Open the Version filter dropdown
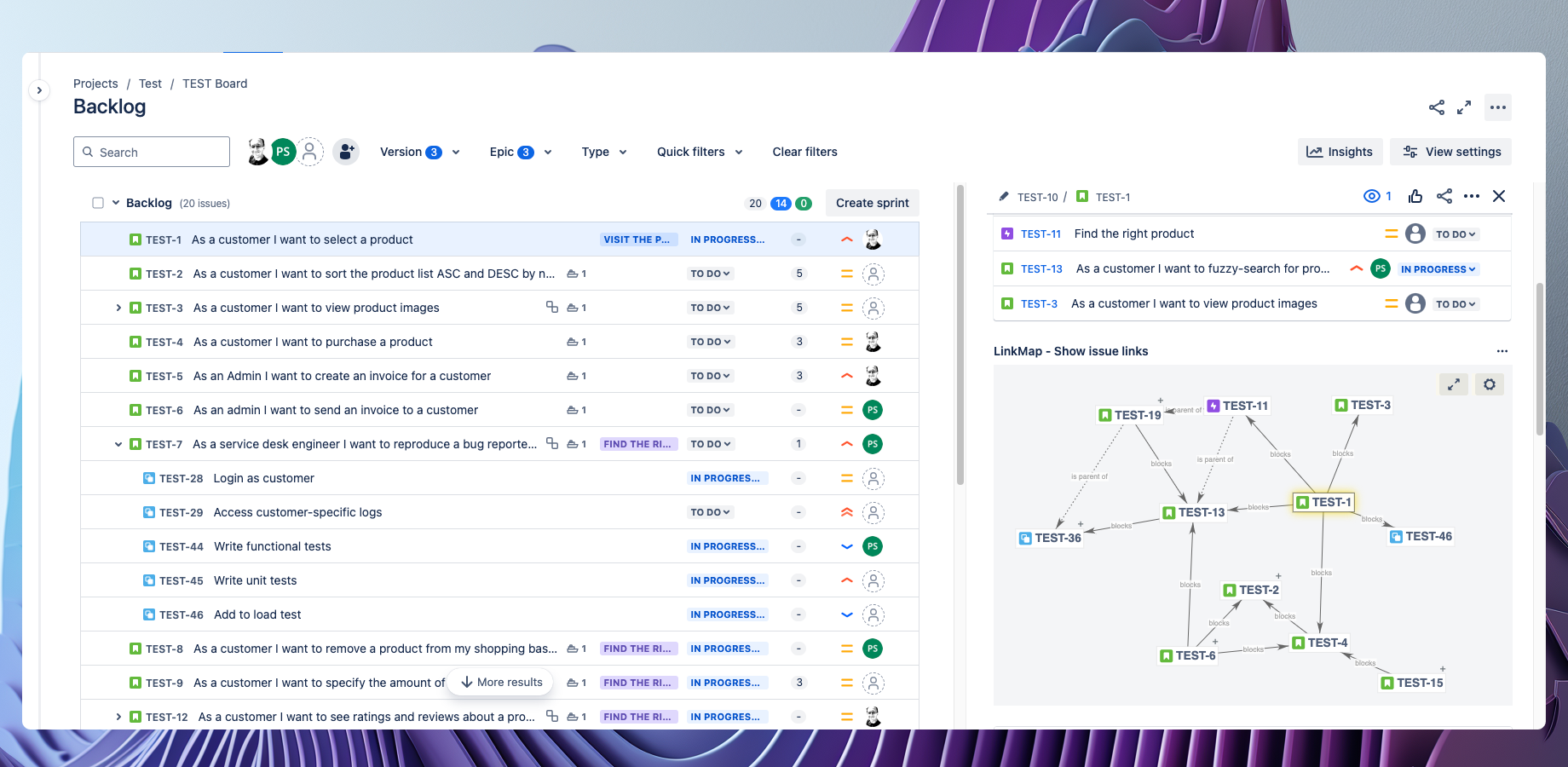Image resolution: width=1568 pixels, height=767 pixels. coord(419,152)
